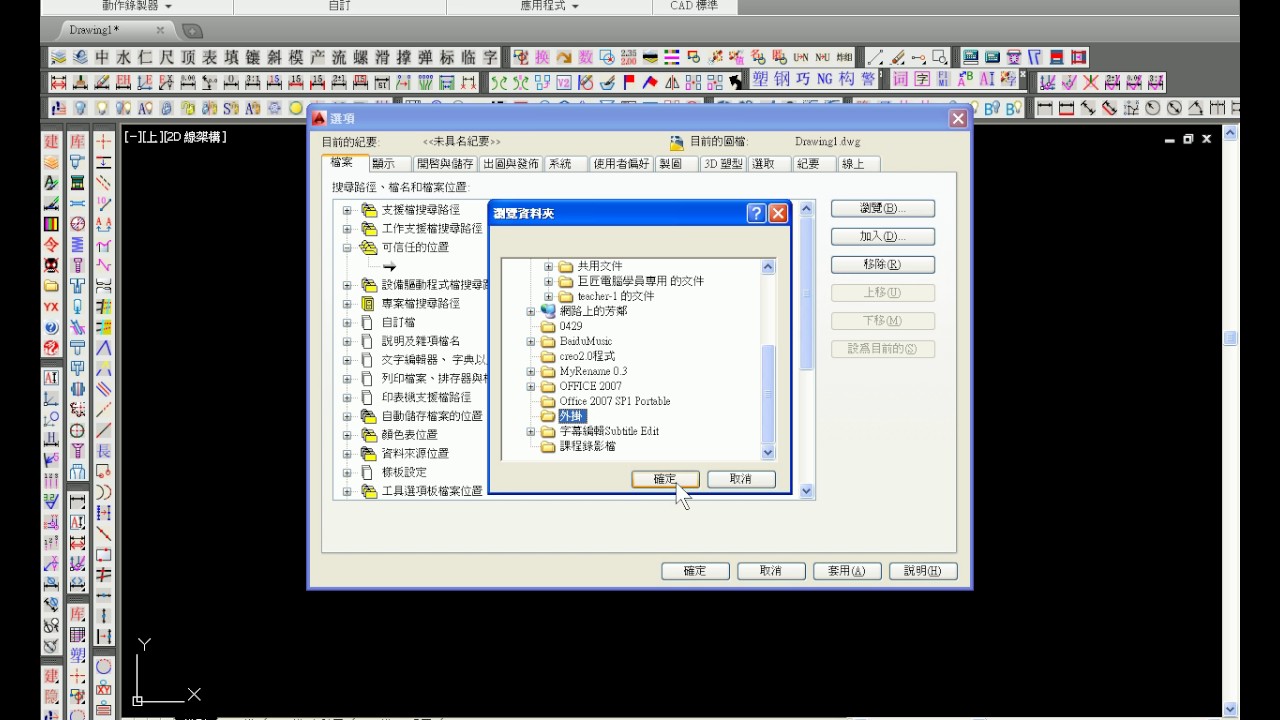
Task: Click the yellow circle icon in third toolbar
Action: click(x=296, y=107)
